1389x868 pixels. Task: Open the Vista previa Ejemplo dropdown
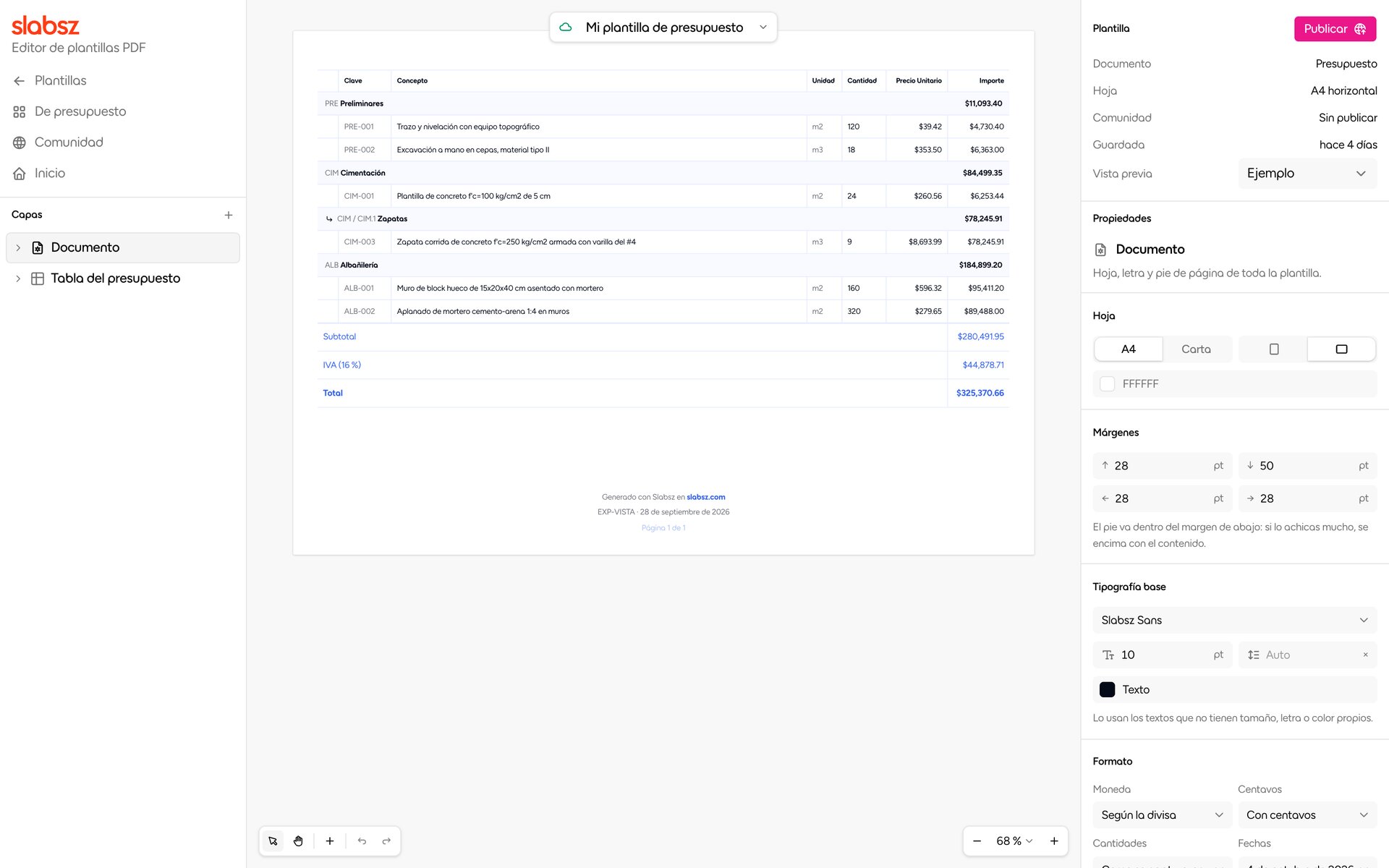click(x=1307, y=174)
